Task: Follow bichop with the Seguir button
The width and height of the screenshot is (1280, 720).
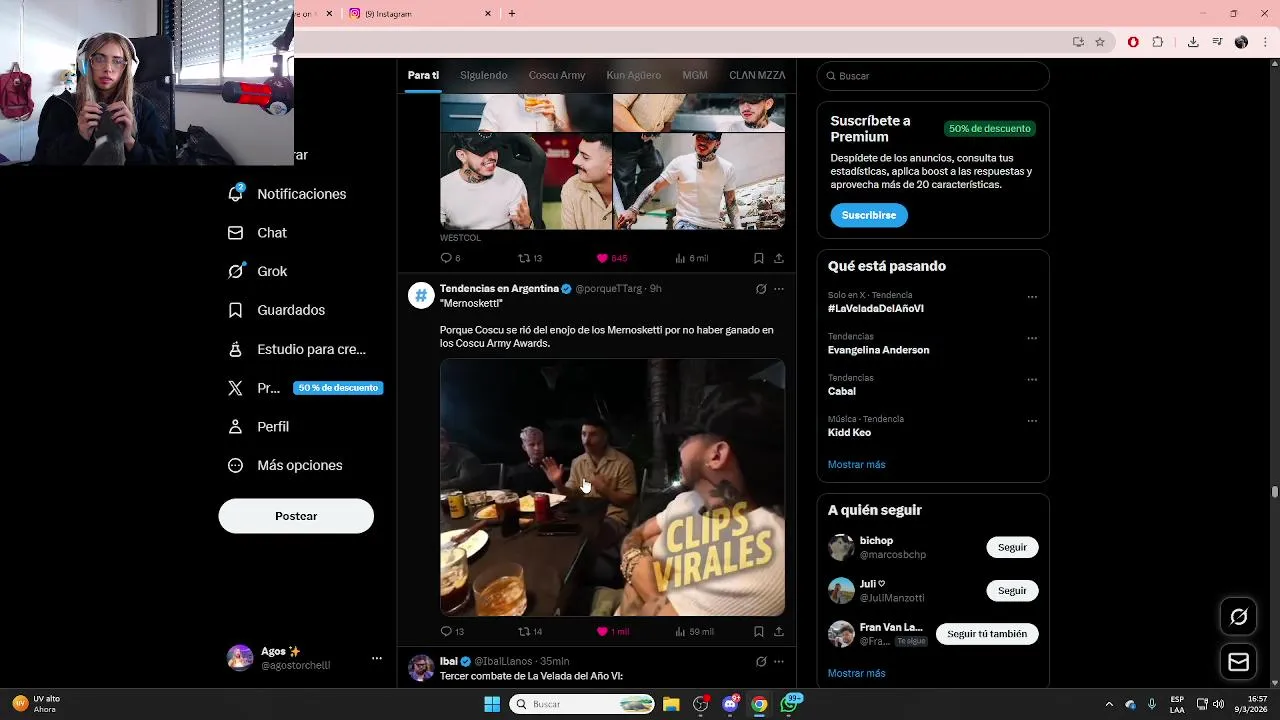Action: pyautogui.click(x=1012, y=547)
